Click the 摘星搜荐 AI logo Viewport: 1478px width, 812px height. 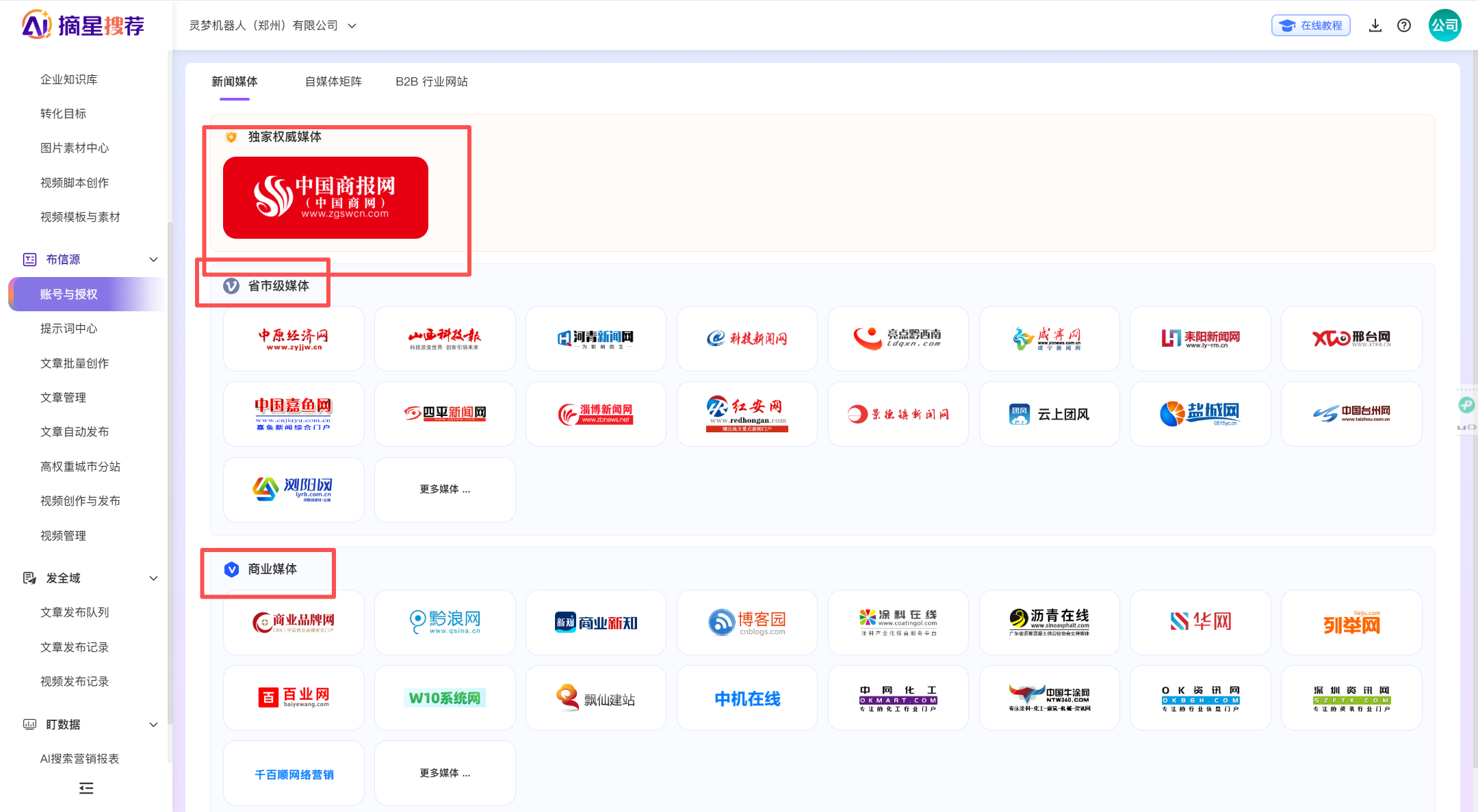tap(83, 25)
